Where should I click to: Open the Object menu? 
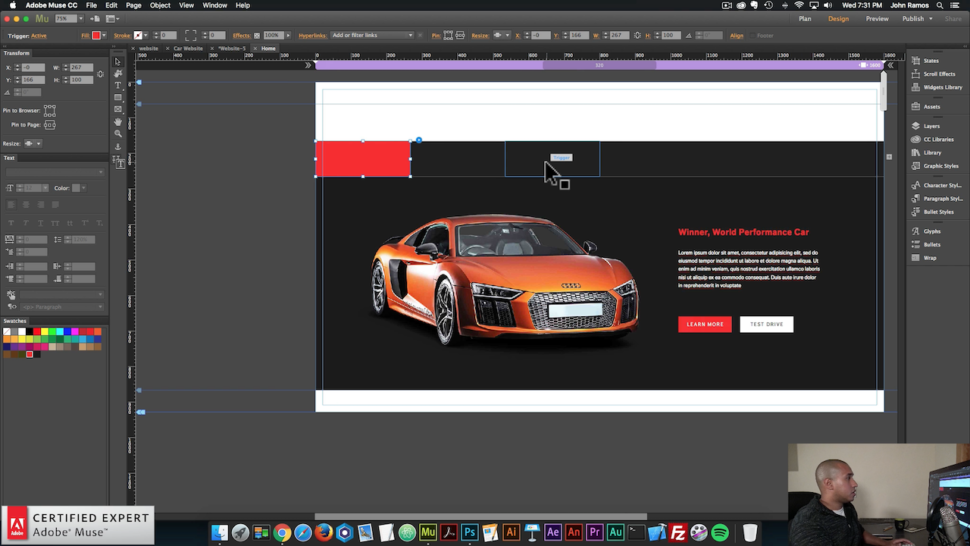tap(160, 5)
